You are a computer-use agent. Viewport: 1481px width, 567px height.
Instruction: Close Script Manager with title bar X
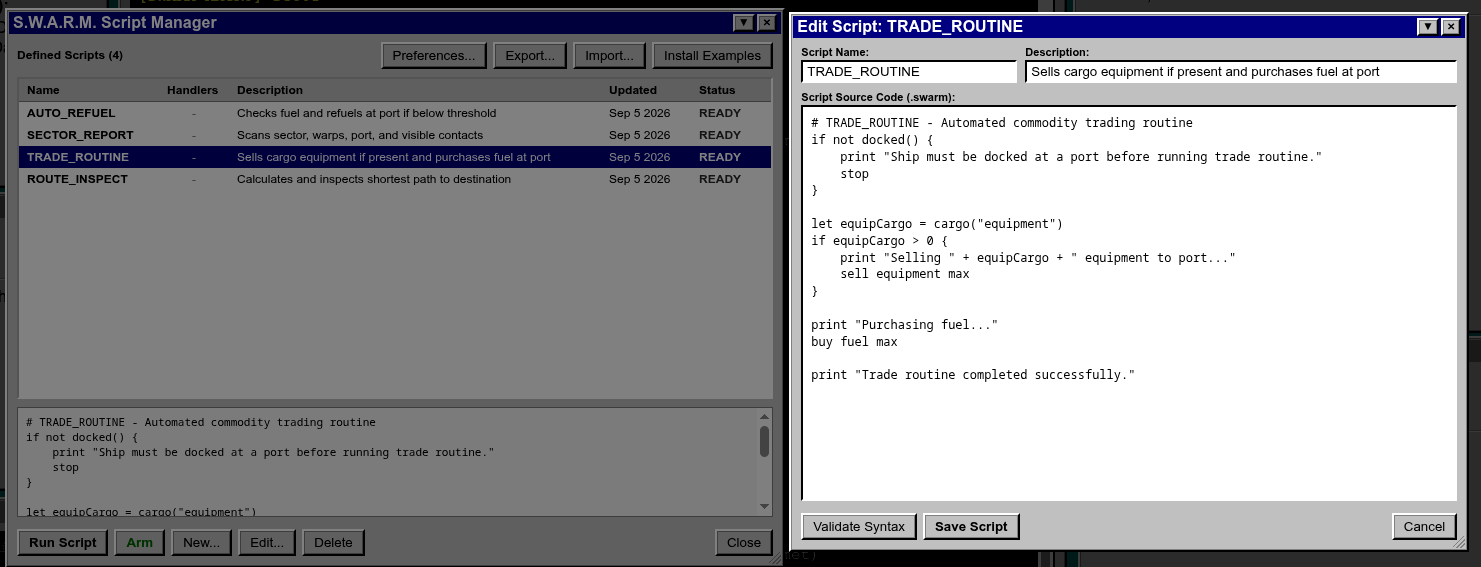tap(766, 23)
